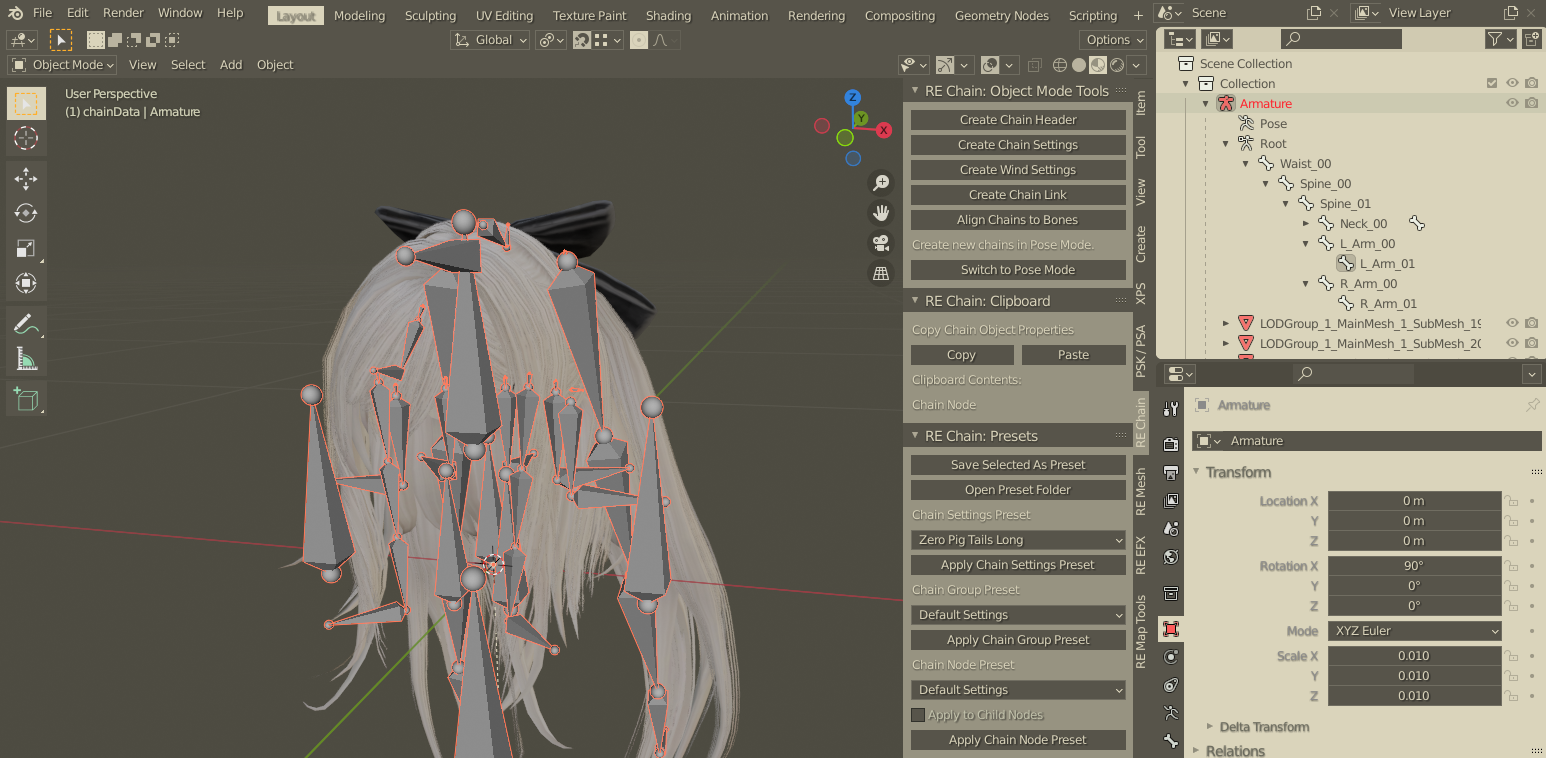Viewport: 1546px width, 758px height.
Task: Open the Render menu
Action: [123, 13]
